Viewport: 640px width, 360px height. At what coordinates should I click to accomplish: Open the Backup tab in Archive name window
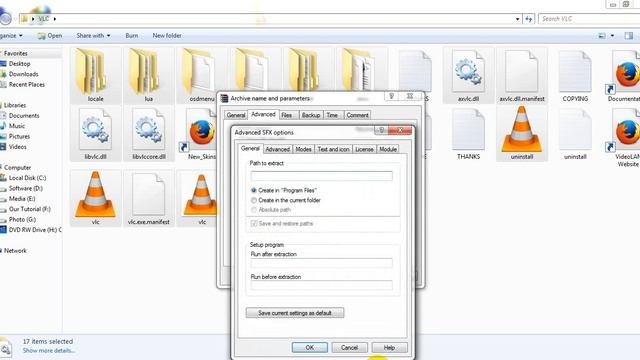[311, 115]
